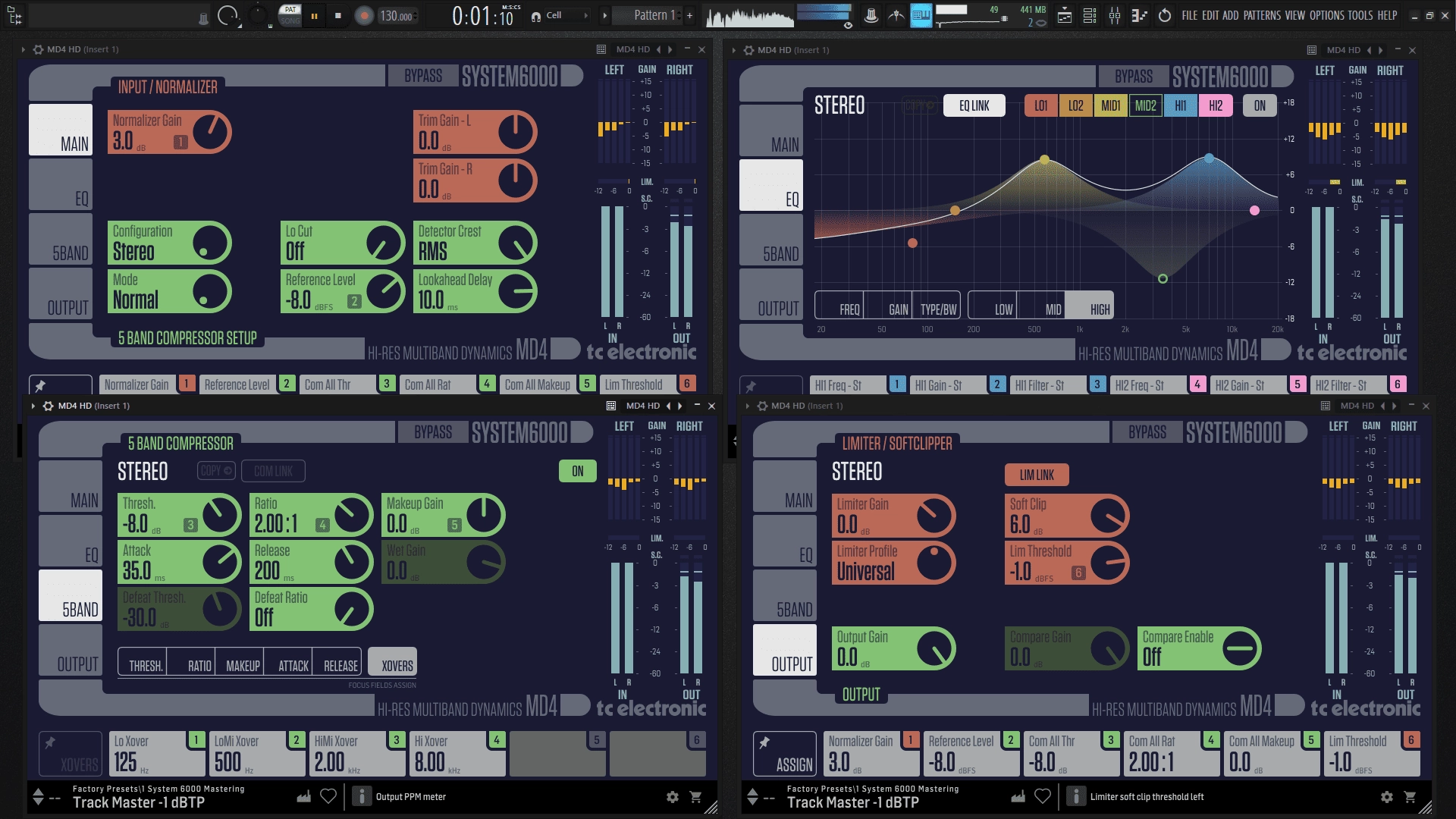Switch to 5BAND tab in EQ window
This screenshot has height=819, width=1456.
tap(771, 240)
